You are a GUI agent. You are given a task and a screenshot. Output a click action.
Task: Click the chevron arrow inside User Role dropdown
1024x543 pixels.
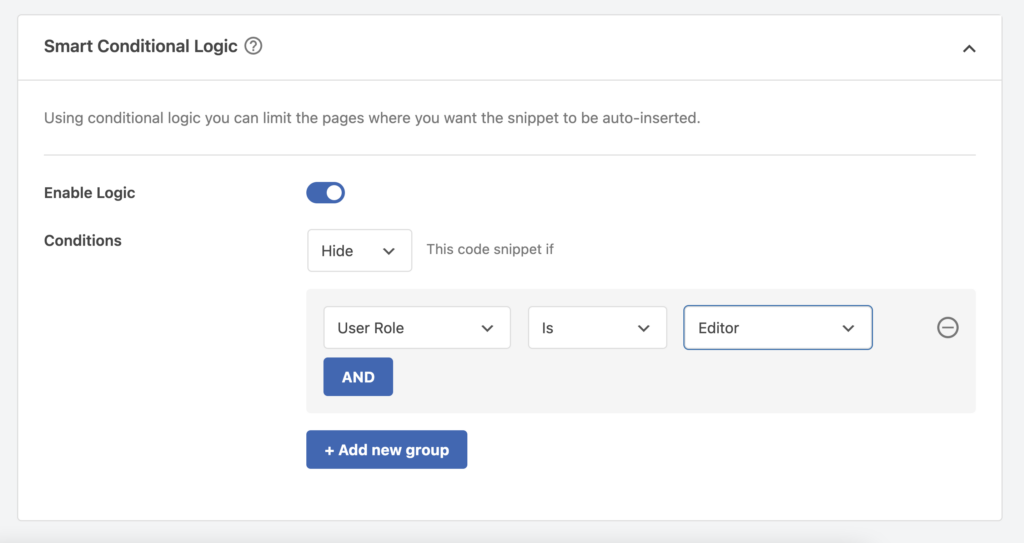click(487, 328)
